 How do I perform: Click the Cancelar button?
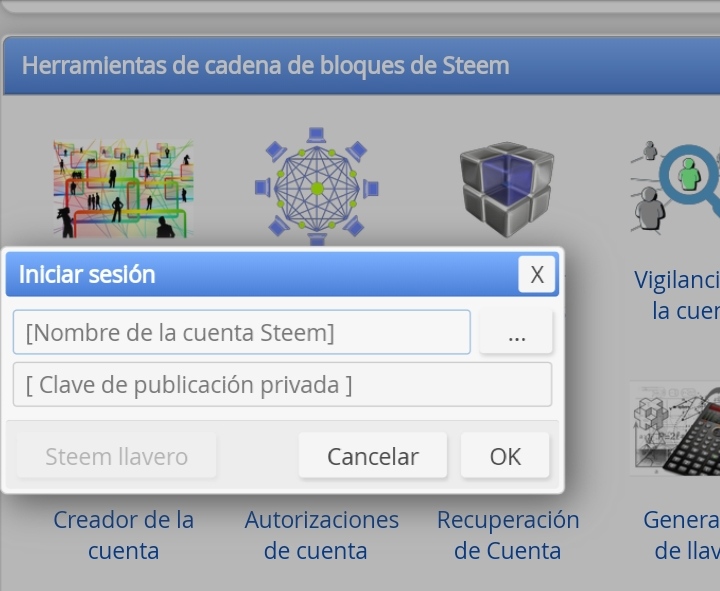(x=373, y=456)
